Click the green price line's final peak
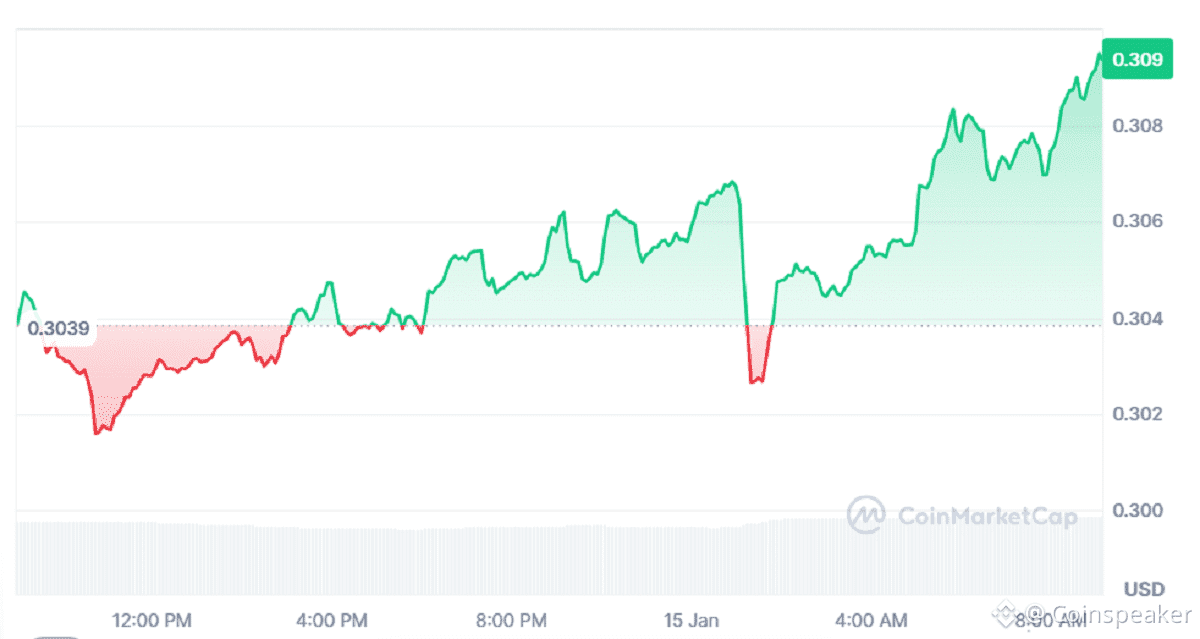Screen dimensions: 1200x639 pyautogui.click(x=1099, y=55)
